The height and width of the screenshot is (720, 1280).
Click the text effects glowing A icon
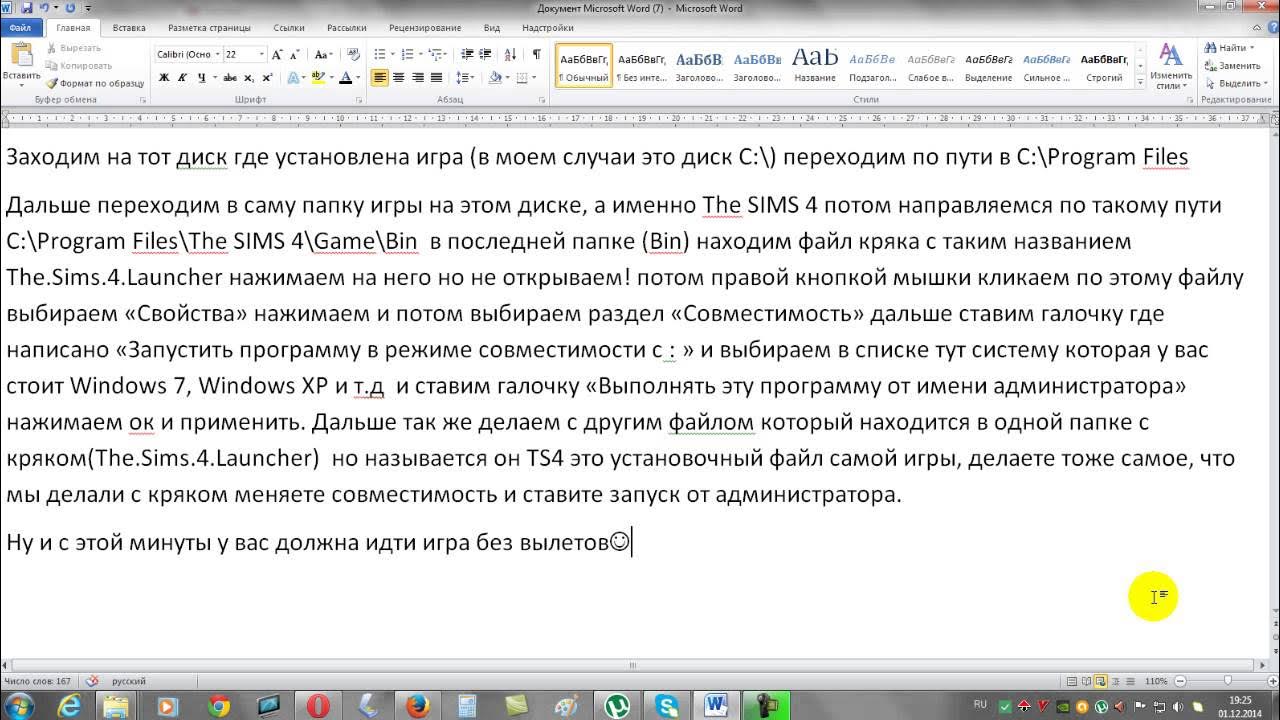(294, 78)
